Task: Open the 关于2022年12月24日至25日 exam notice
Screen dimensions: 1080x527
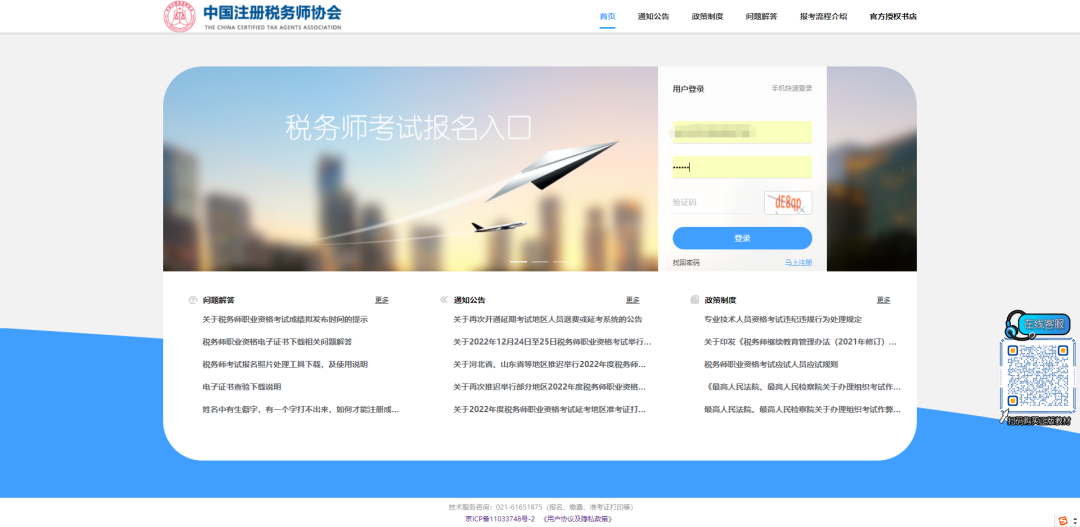Action: [552, 342]
